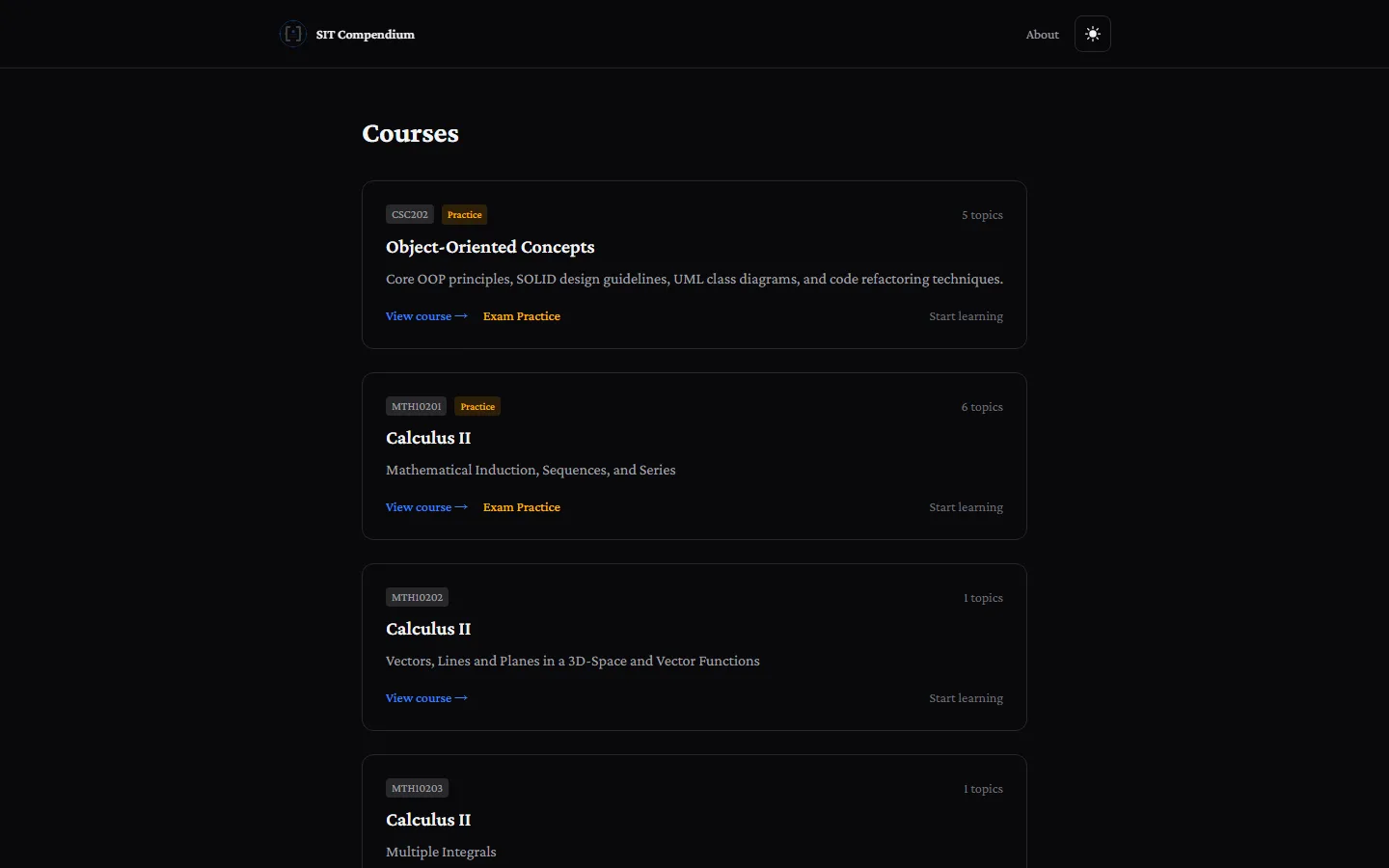1389x868 pixels.
Task: Click the SIT Compendium site title
Action: (x=366, y=35)
